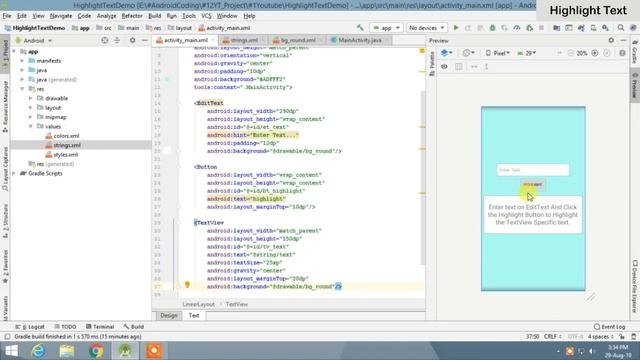Open the Refactor menu
This screenshot has width=640, height=360.
(132, 16)
